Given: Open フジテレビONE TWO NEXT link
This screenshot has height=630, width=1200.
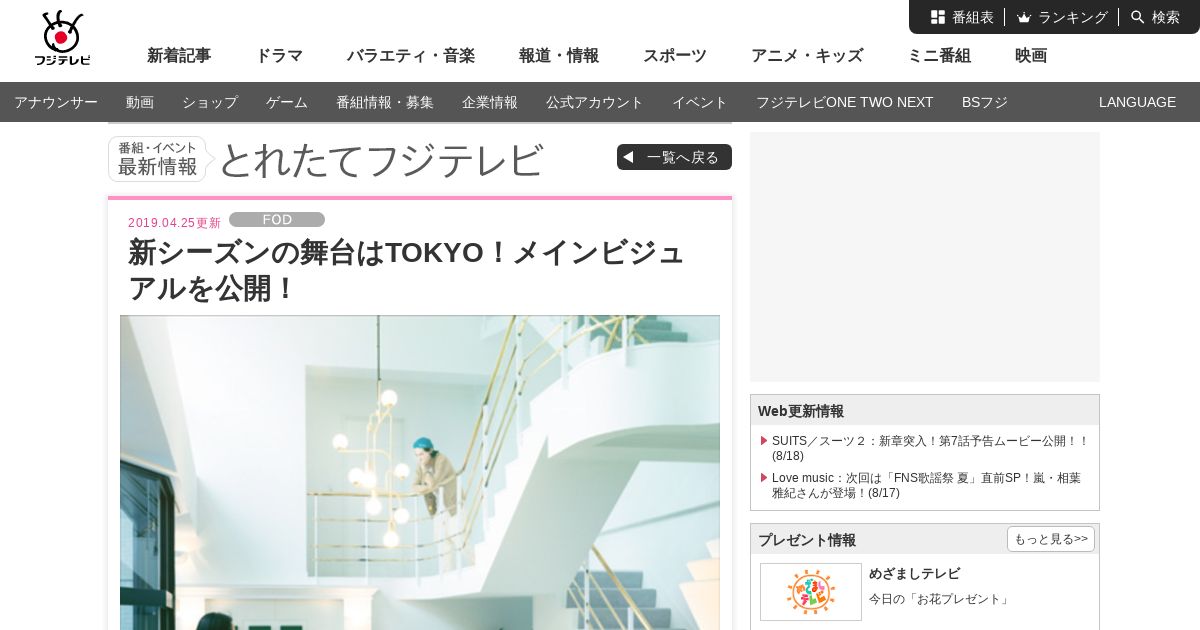Looking at the screenshot, I should [845, 102].
